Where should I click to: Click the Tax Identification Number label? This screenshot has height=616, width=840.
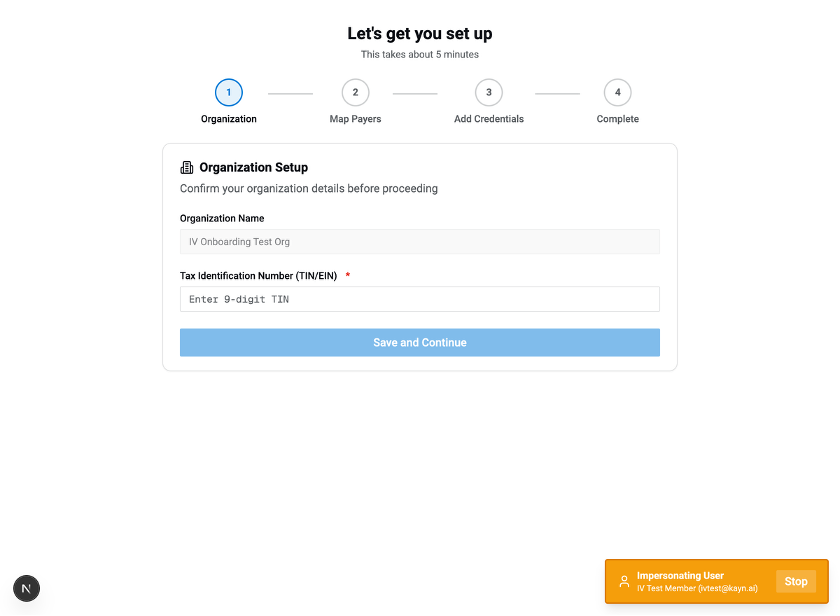[258, 276]
